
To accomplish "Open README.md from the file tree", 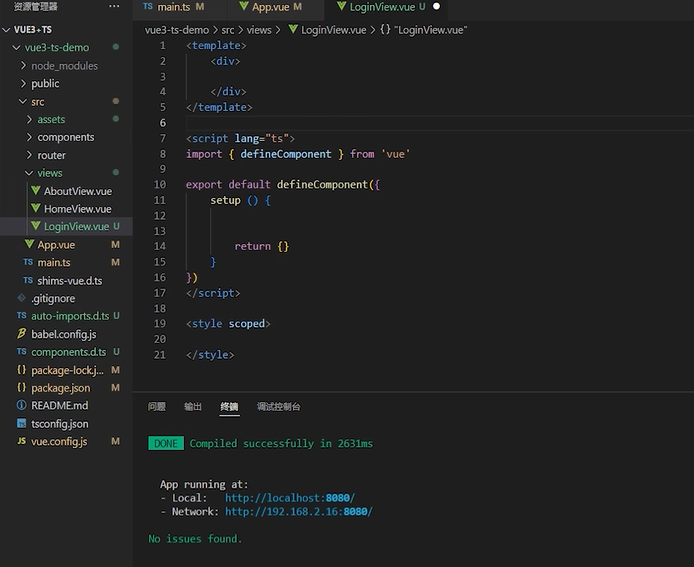I will (59, 405).
